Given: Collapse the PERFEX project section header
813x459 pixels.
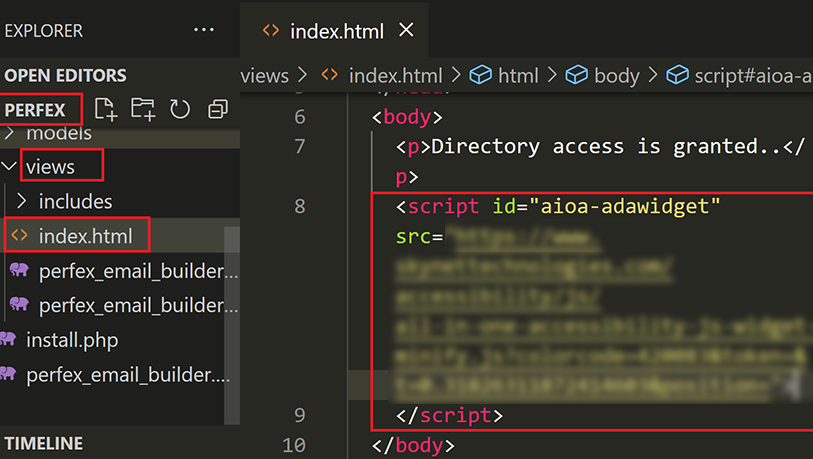Looking at the screenshot, I should (x=35, y=110).
